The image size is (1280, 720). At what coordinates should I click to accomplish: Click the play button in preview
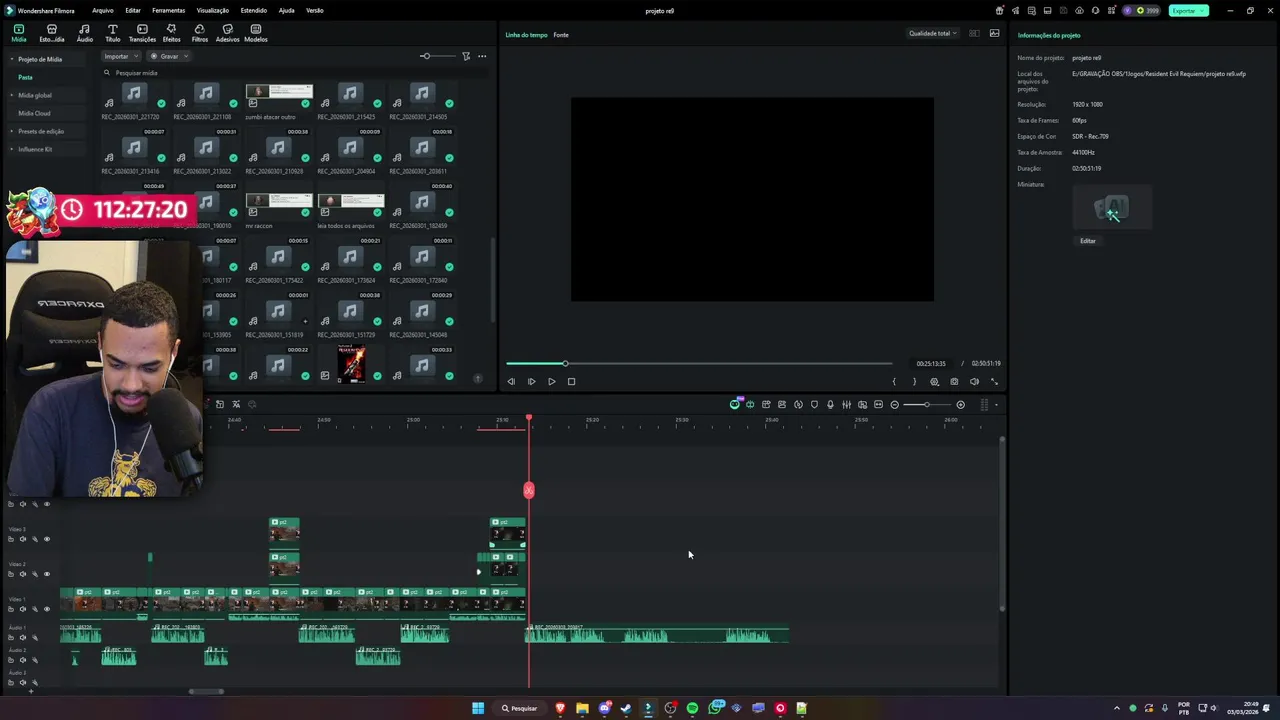(551, 381)
